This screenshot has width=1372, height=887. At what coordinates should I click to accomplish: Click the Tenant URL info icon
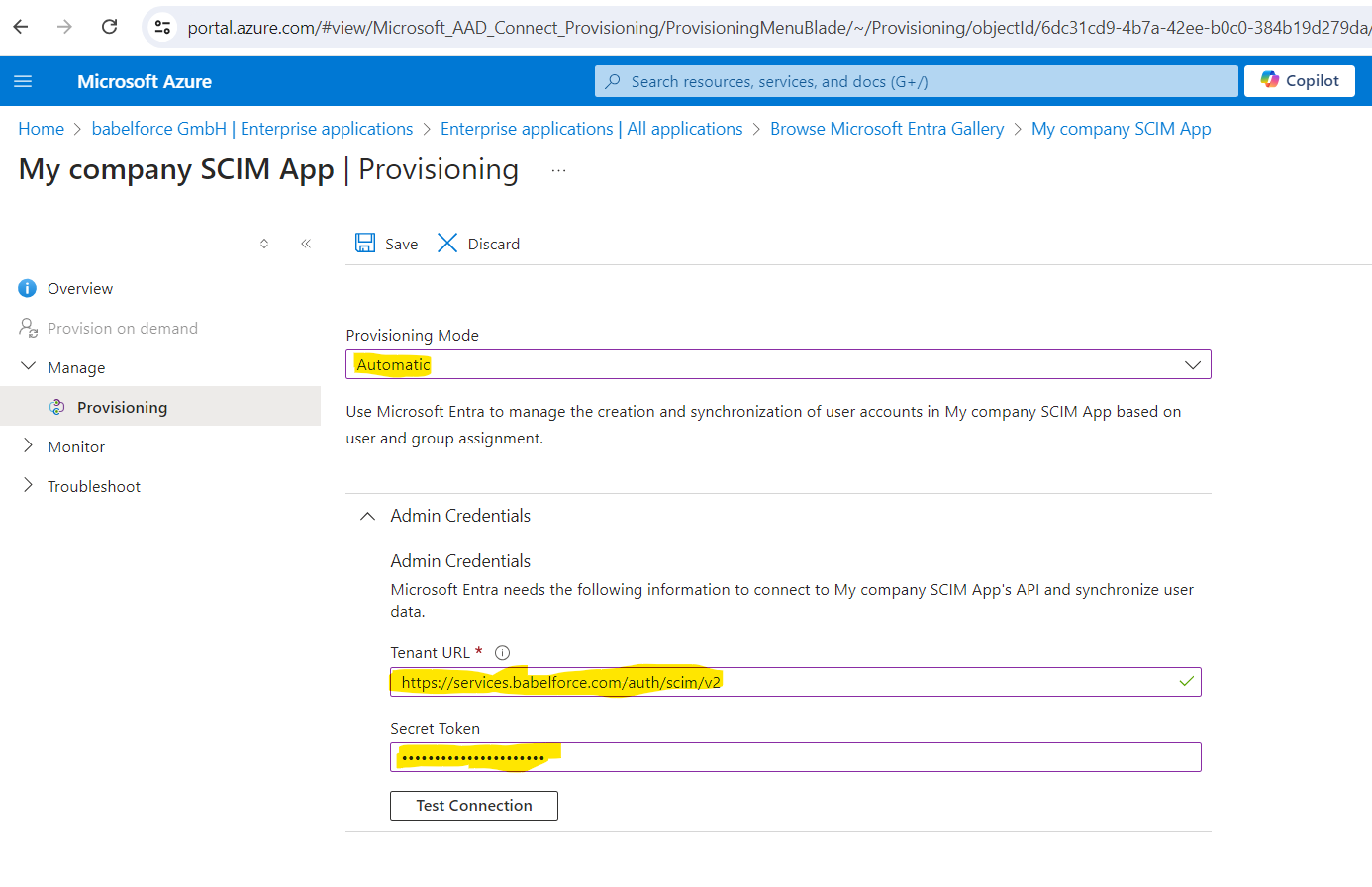(502, 653)
